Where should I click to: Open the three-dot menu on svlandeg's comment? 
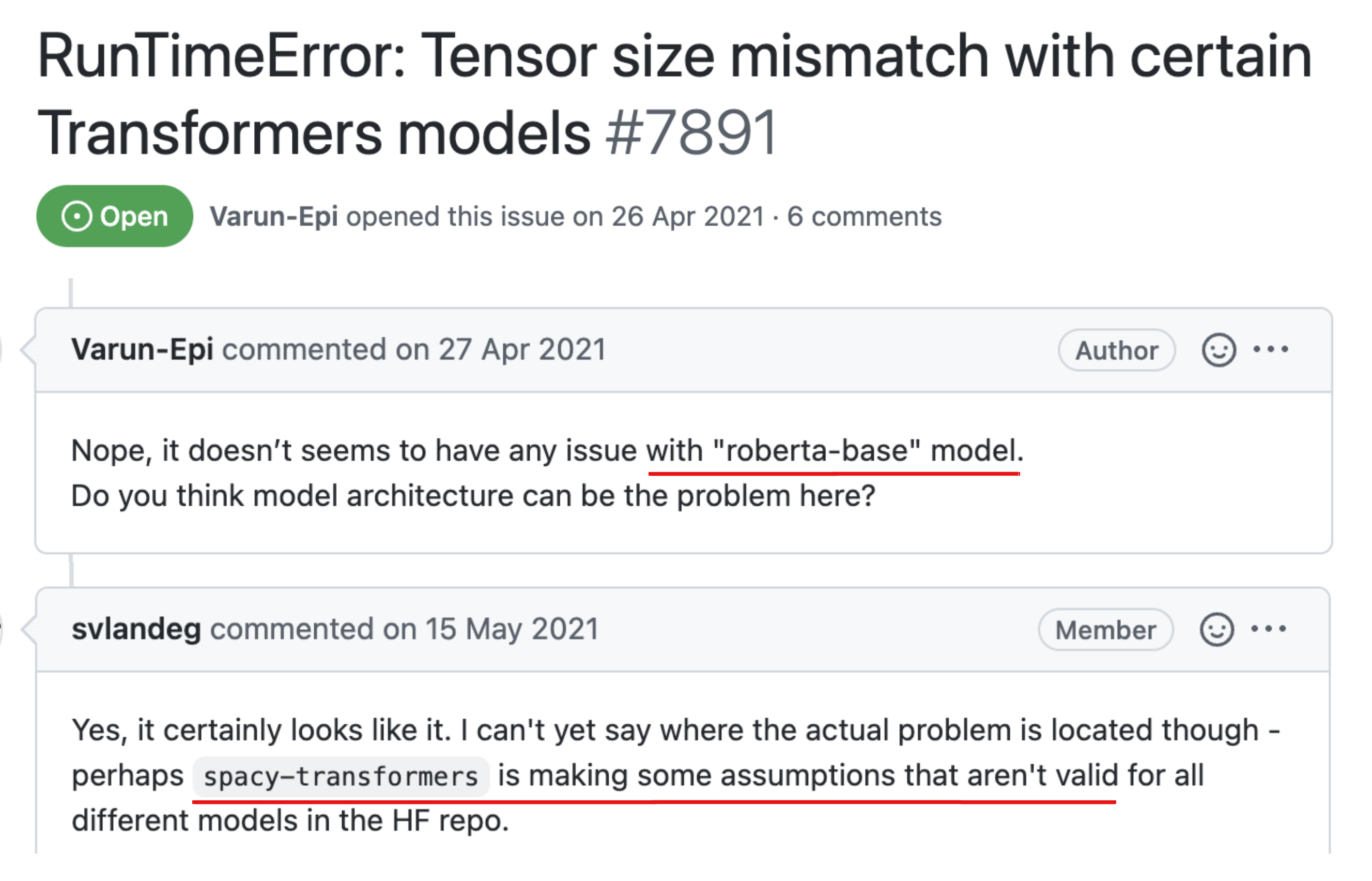coord(1268,629)
